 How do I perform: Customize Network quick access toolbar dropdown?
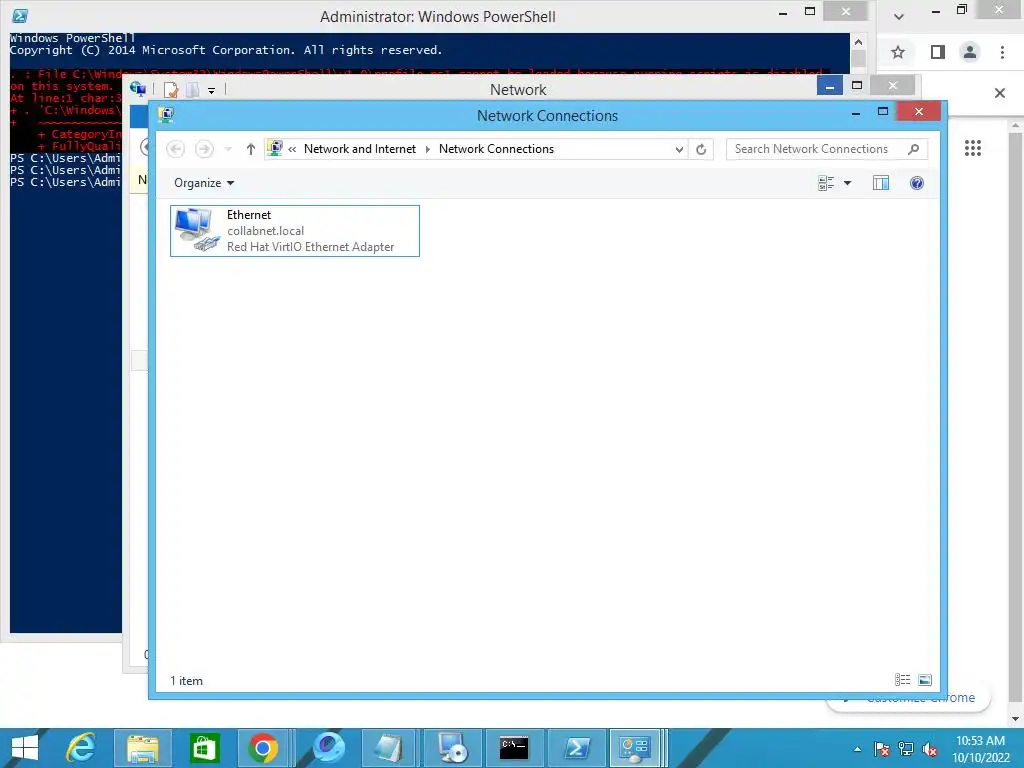pos(212,91)
